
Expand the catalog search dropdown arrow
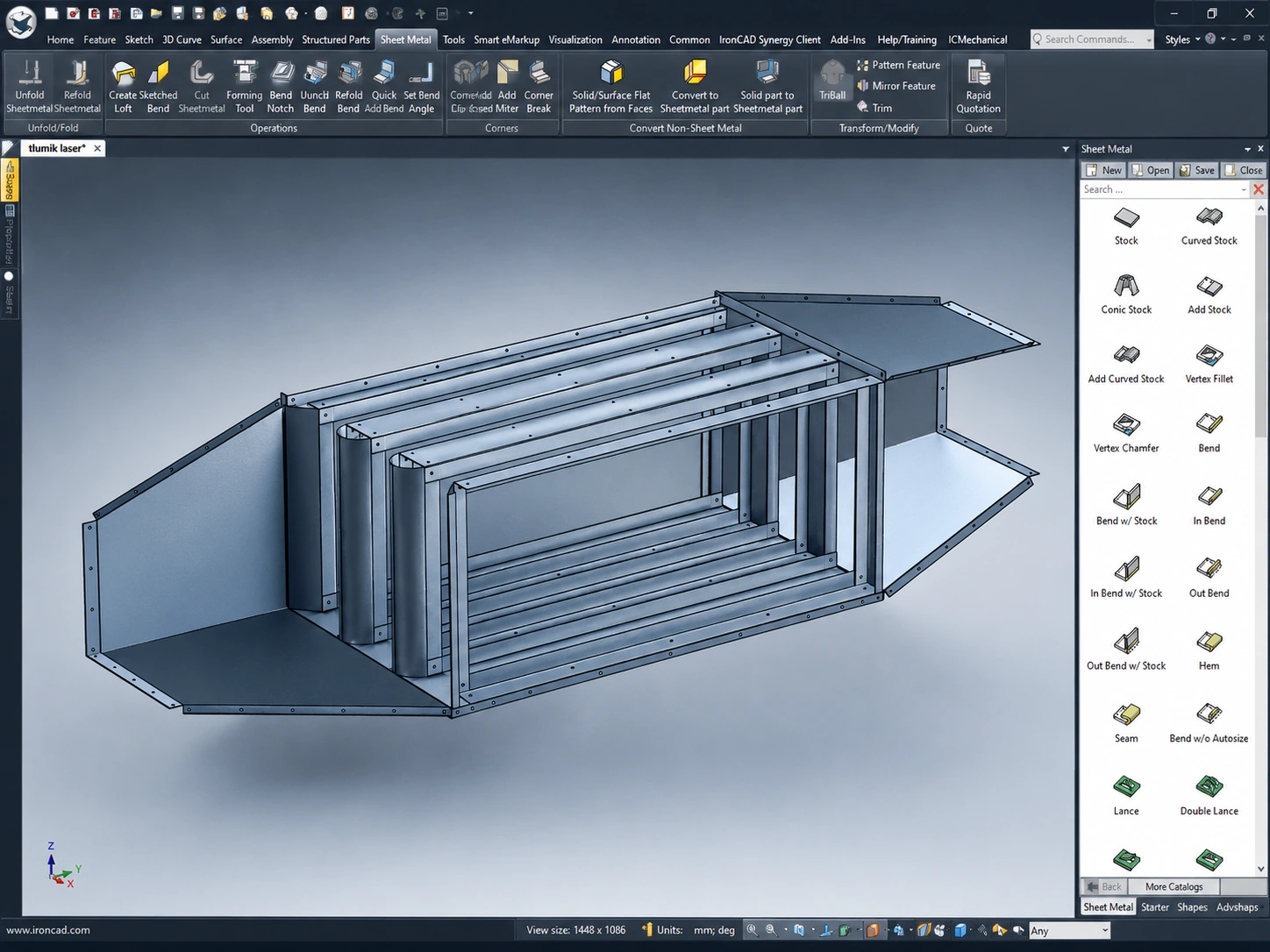1244,189
